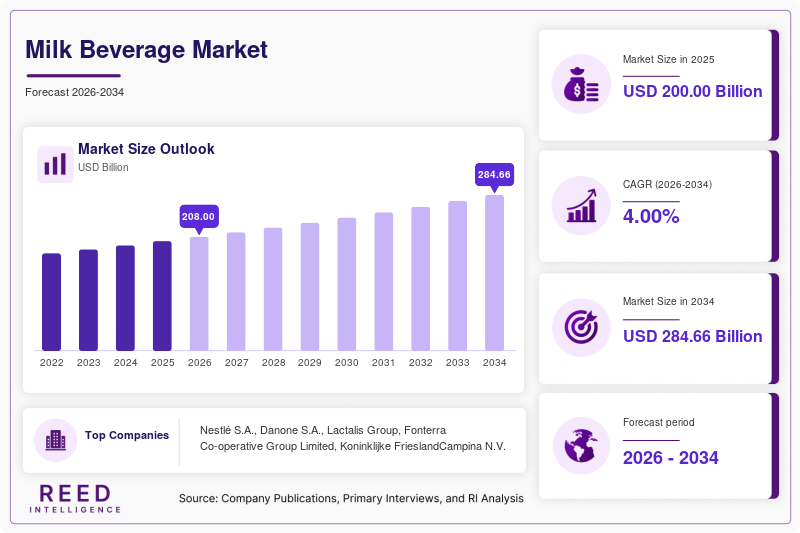Click the 2022 bar in the chart
Image resolution: width=800 pixels, height=533 pixels.
[x=52, y=302]
